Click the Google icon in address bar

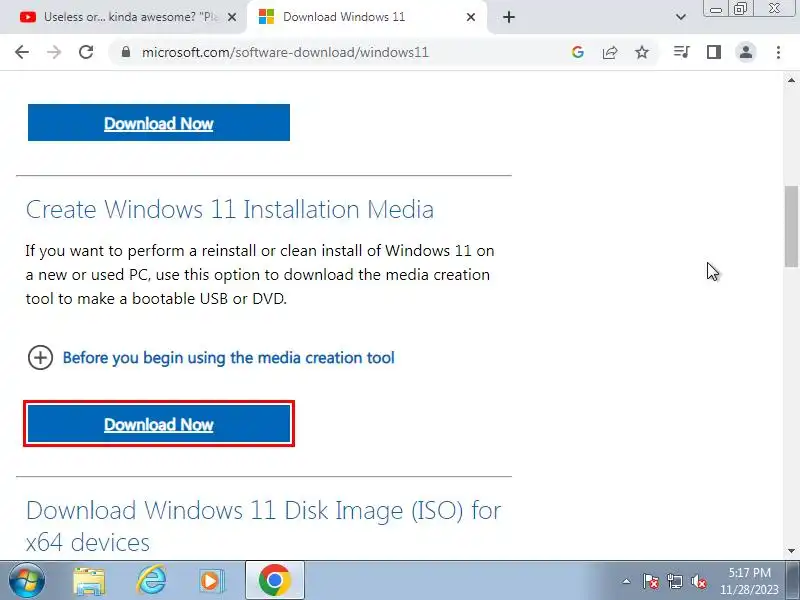[x=578, y=52]
